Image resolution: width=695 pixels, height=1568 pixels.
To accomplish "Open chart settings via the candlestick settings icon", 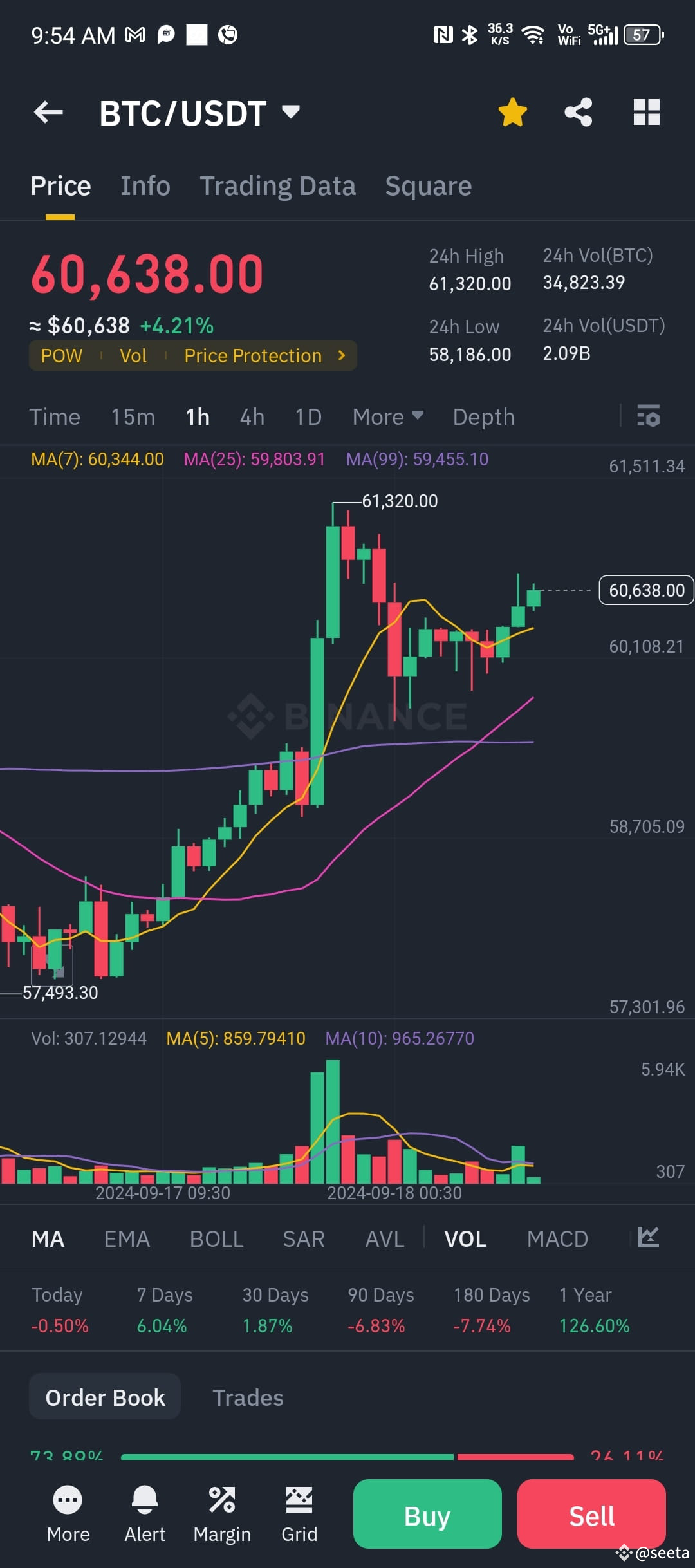I will (648, 416).
